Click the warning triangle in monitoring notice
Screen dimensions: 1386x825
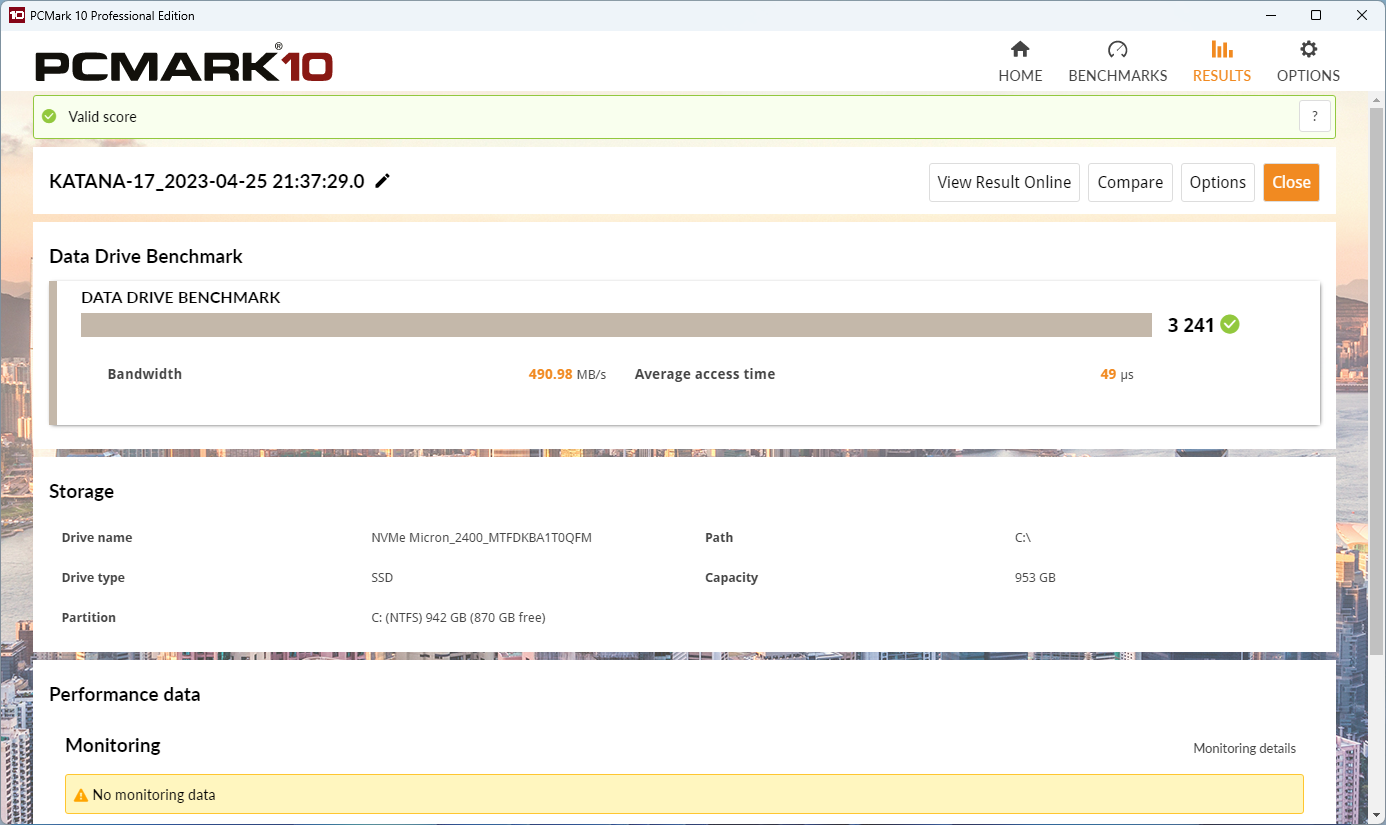point(81,795)
